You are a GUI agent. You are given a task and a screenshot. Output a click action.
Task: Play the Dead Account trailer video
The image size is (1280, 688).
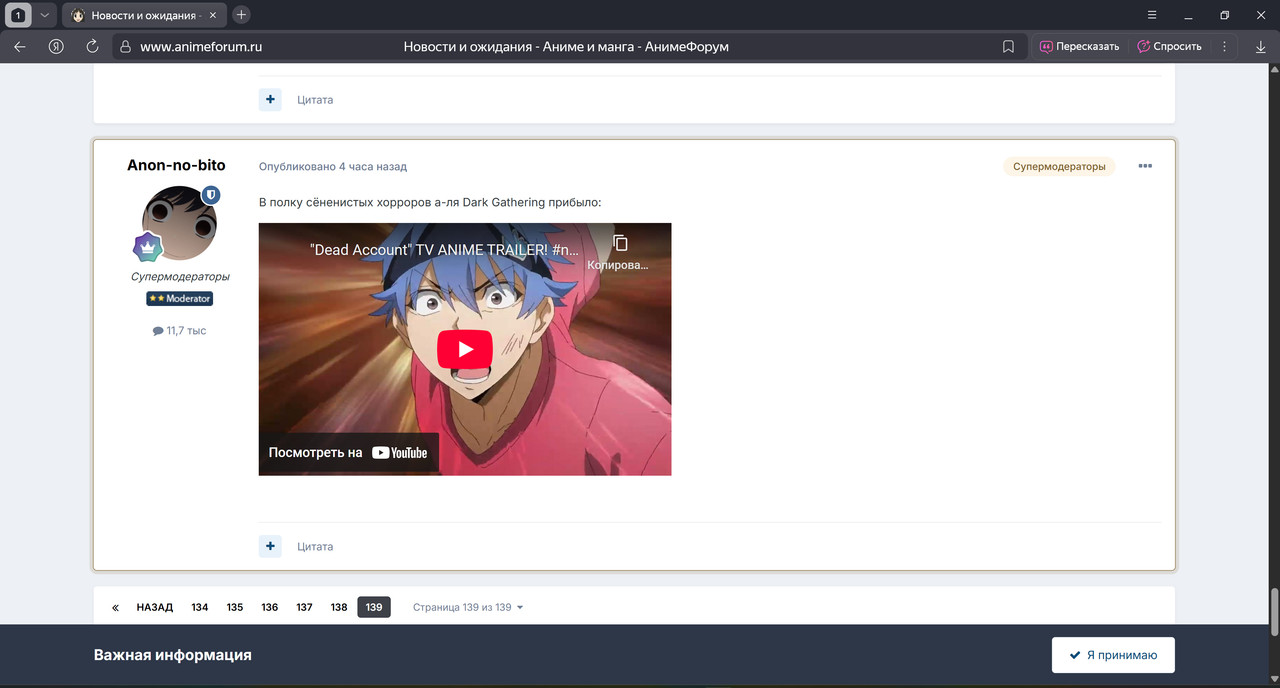pyautogui.click(x=465, y=349)
